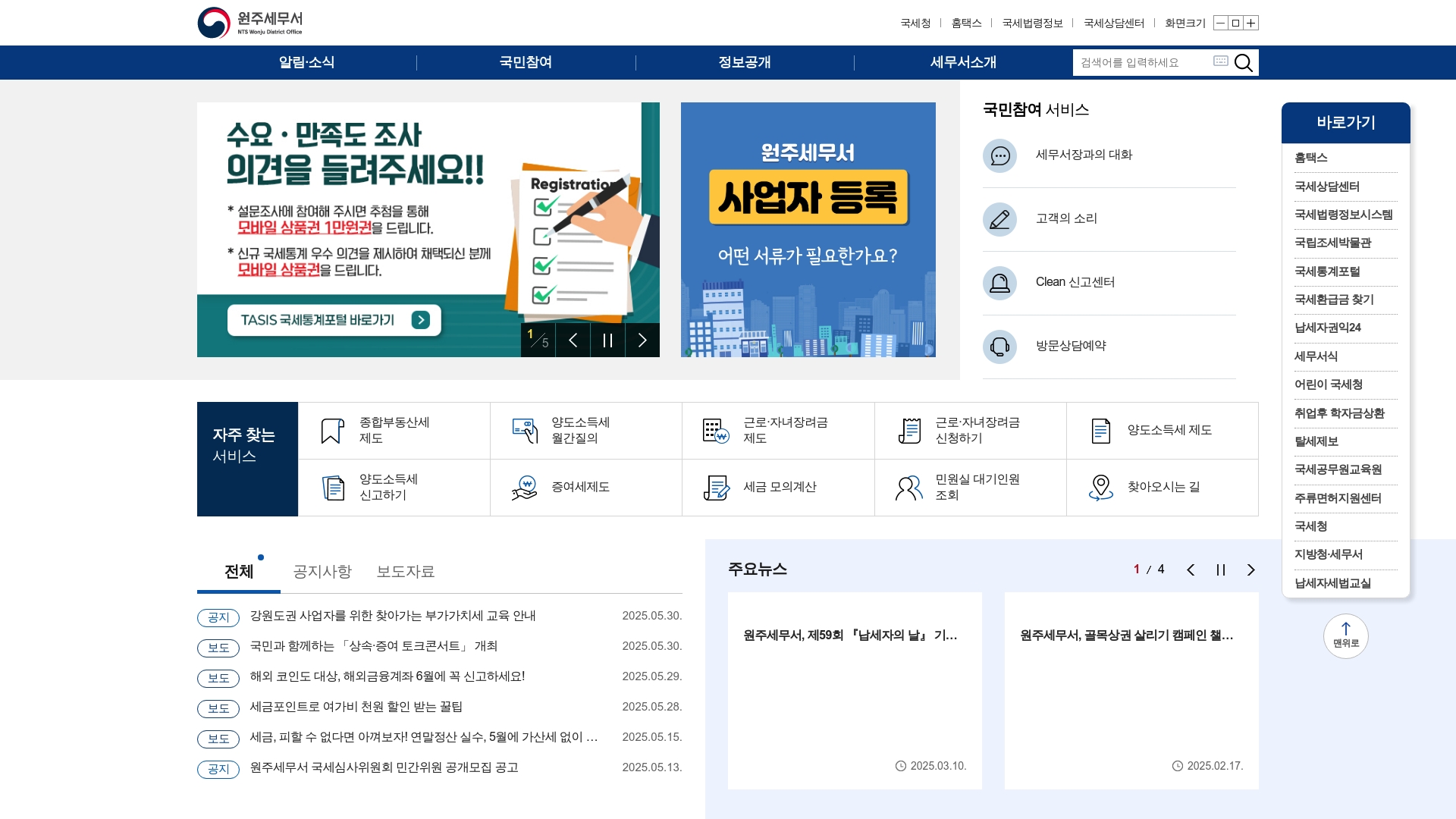Go to next banner slide
Screen dimensions: 1456x819
(642, 340)
